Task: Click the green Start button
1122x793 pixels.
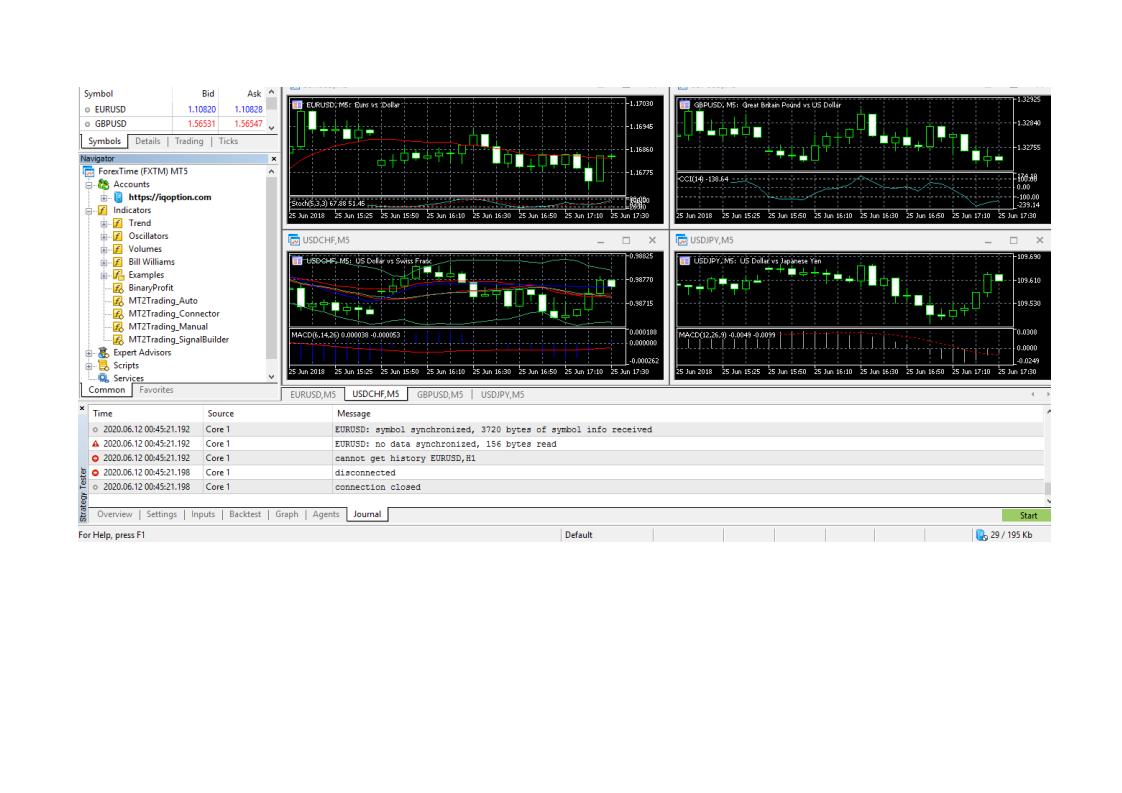Action: 1026,516
